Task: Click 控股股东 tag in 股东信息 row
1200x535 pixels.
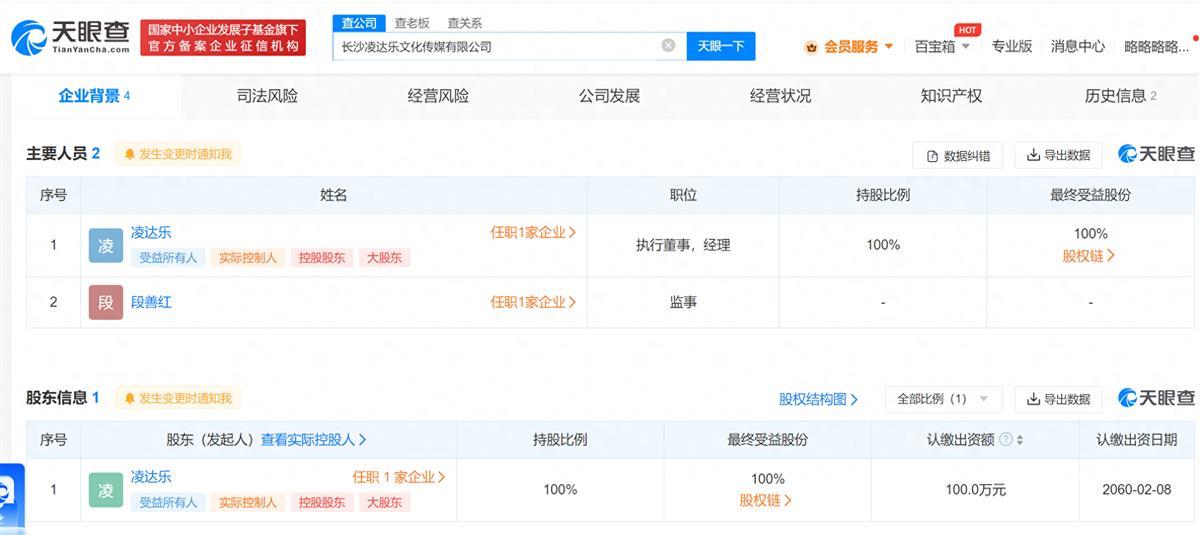Action: tap(322, 503)
